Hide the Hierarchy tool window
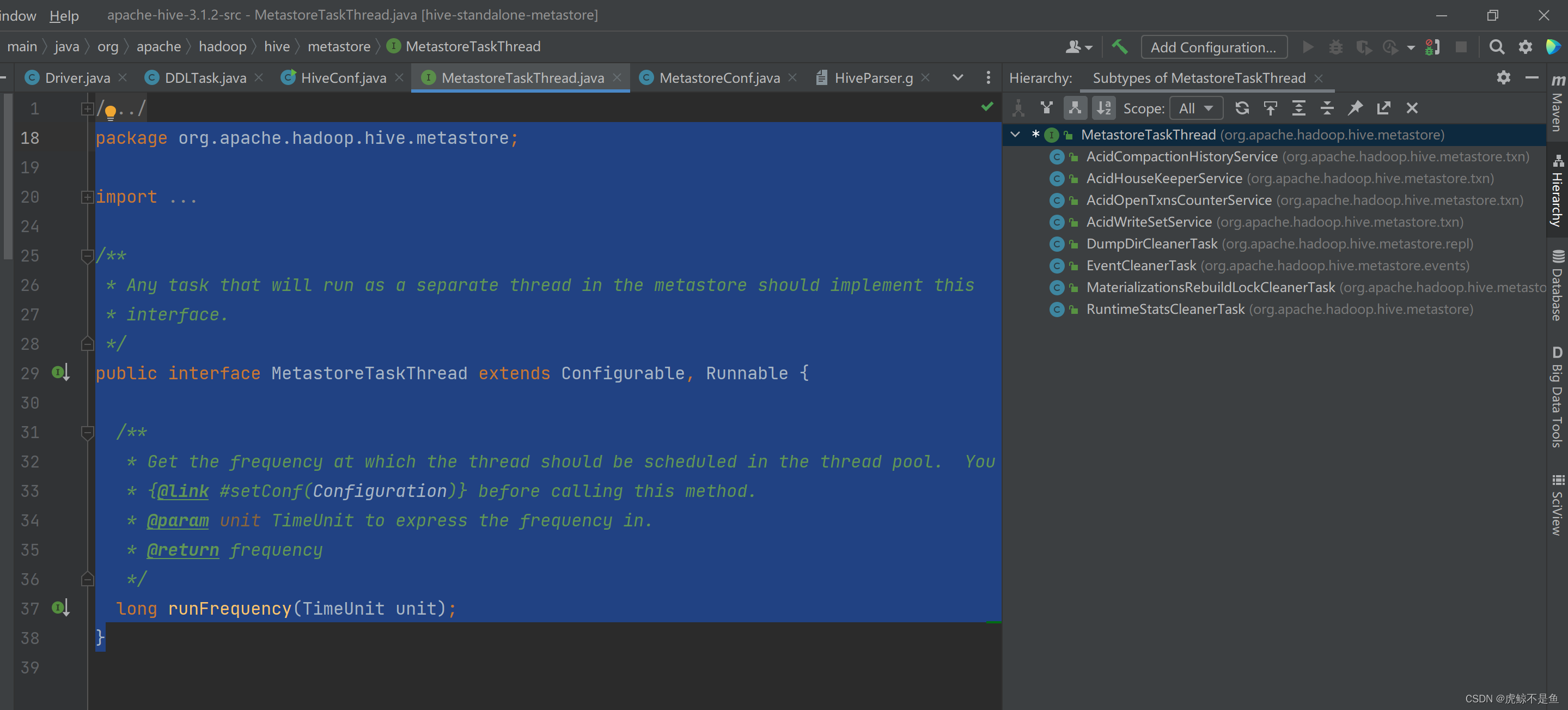1568x710 pixels. 1532,78
